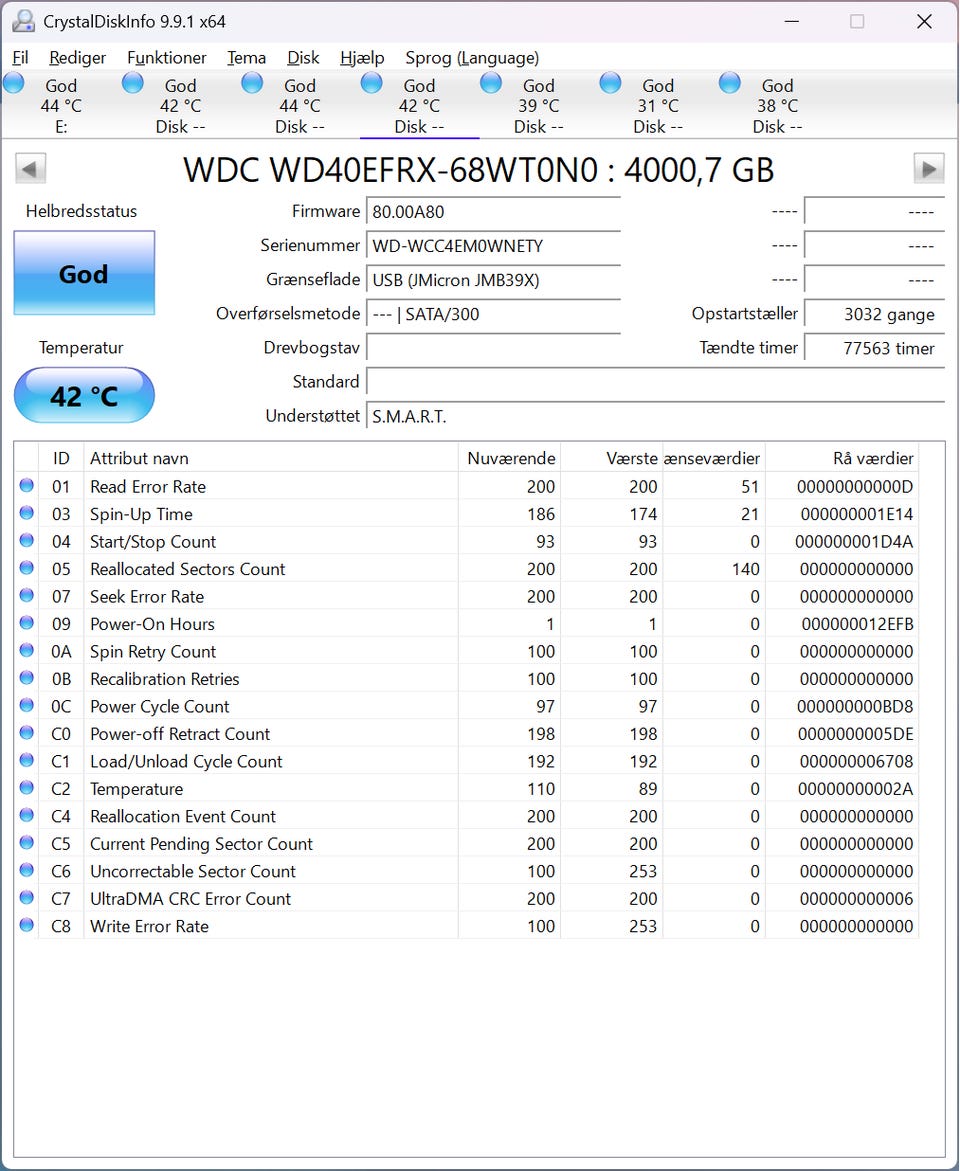Click the status dot for Write Error Rate

tap(27, 925)
